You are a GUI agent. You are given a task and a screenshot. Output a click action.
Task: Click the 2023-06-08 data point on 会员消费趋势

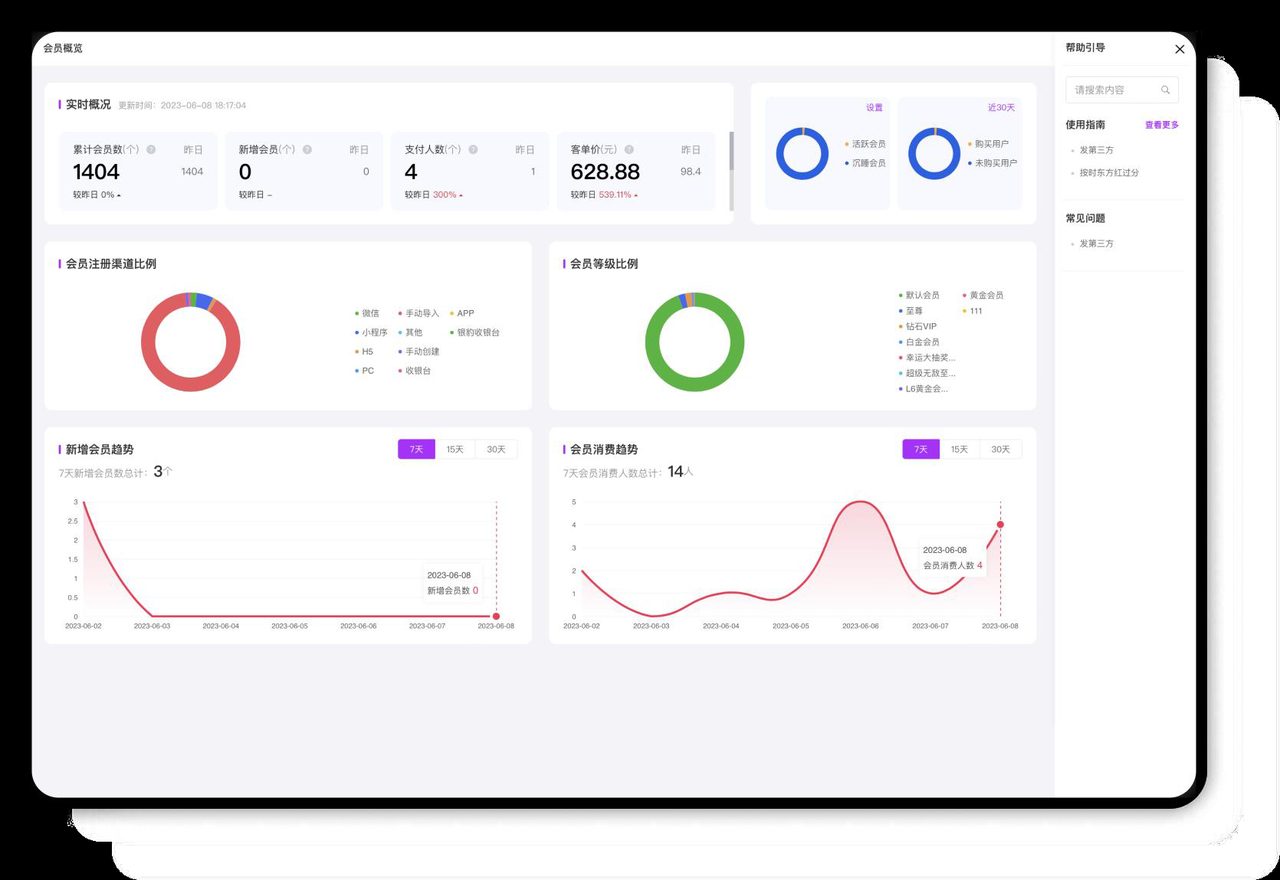(1000, 524)
